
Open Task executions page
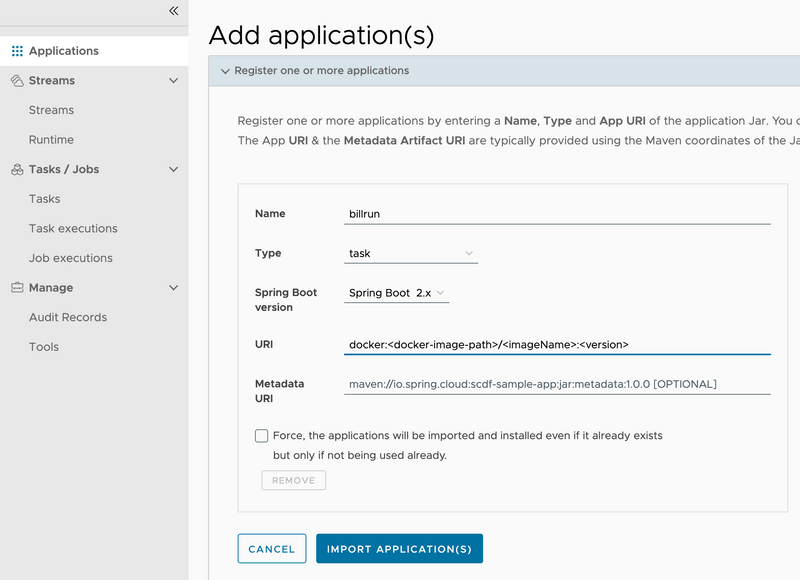pyautogui.click(x=73, y=229)
